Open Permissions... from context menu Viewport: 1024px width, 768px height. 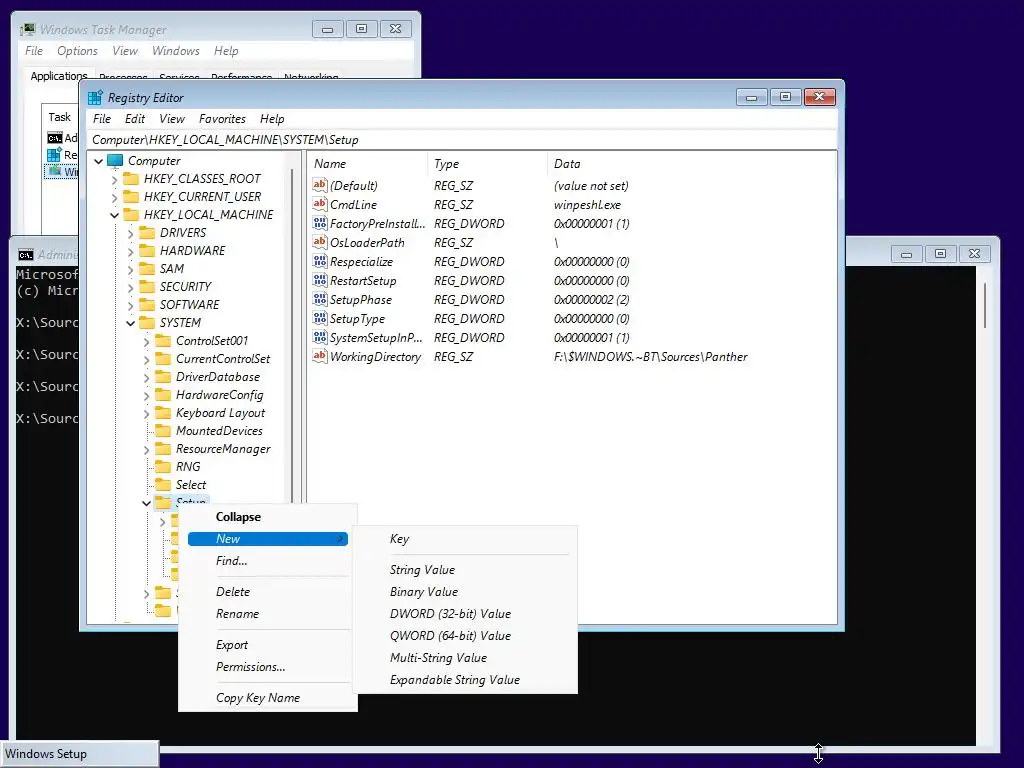tap(250, 667)
